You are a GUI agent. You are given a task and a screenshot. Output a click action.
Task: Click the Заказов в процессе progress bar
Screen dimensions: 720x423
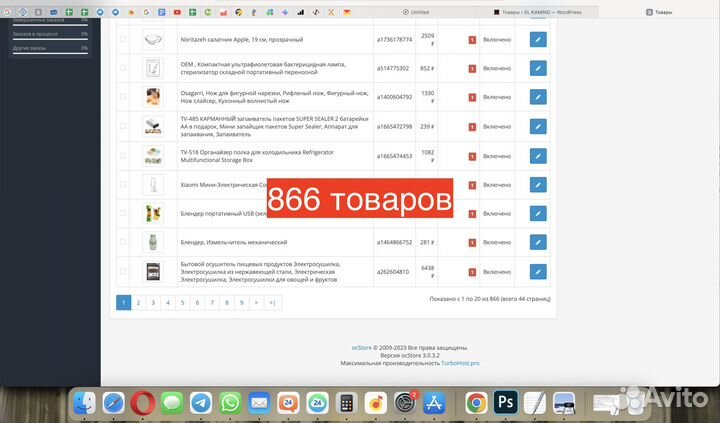point(50,39)
